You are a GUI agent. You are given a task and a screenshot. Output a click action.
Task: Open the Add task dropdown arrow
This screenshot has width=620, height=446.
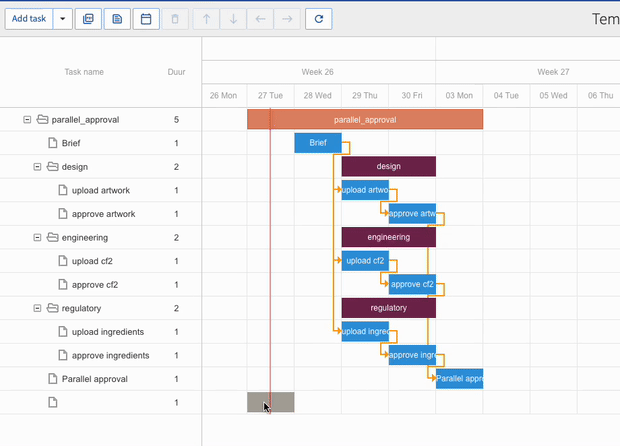pos(63,19)
